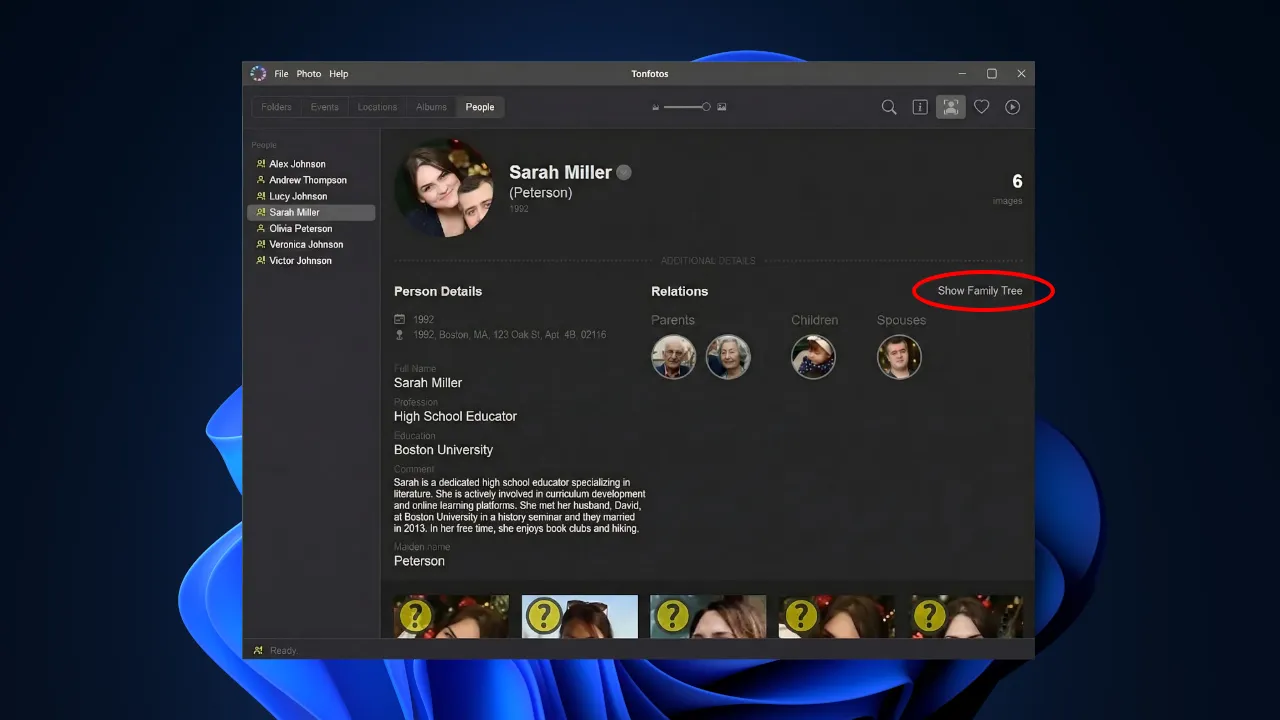This screenshot has width=1280, height=720.
Task: Click Sarah Miller's large round profile photo
Action: tap(444, 188)
